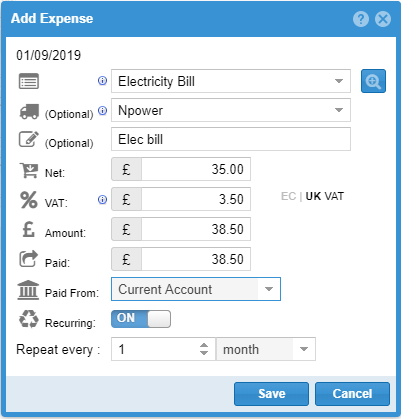Click the VAT info icon
This screenshot has width=401, height=419.
[x=102, y=199]
